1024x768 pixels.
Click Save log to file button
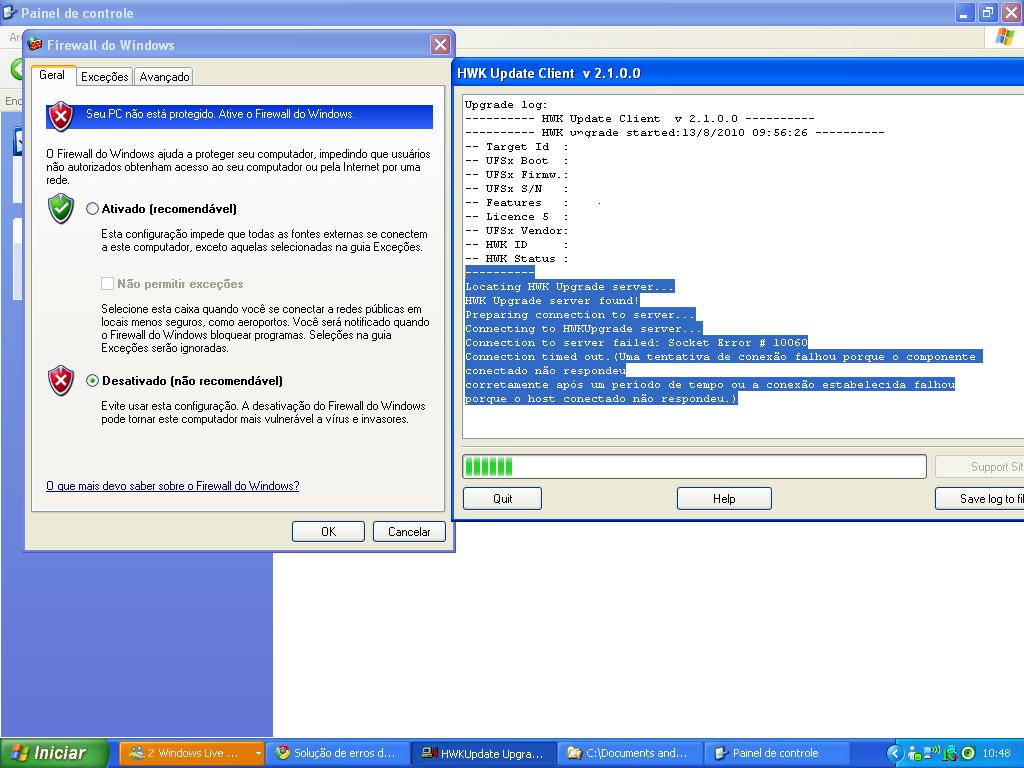pos(980,499)
